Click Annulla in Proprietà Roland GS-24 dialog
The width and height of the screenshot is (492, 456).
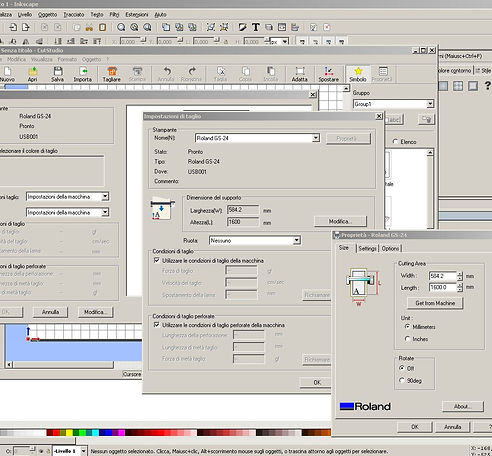coord(453,427)
